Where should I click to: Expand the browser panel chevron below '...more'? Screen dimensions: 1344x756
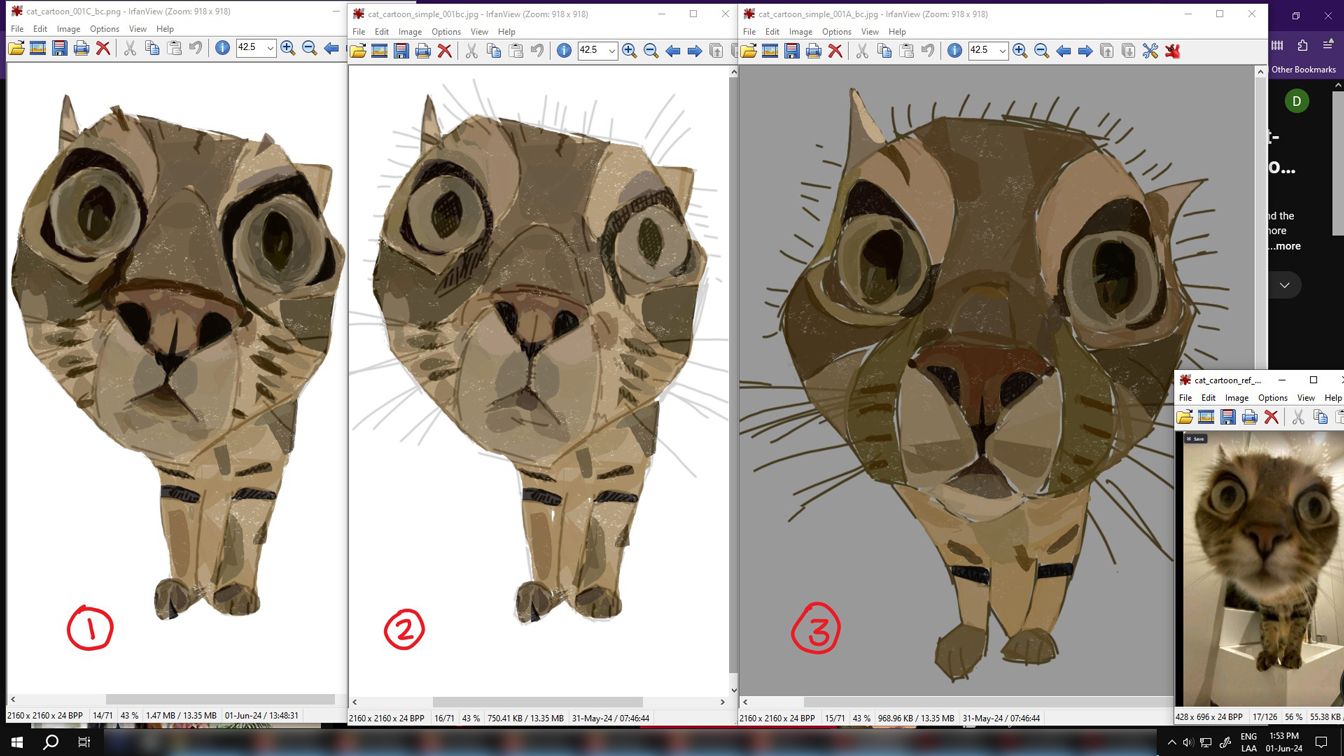(1285, 285)
